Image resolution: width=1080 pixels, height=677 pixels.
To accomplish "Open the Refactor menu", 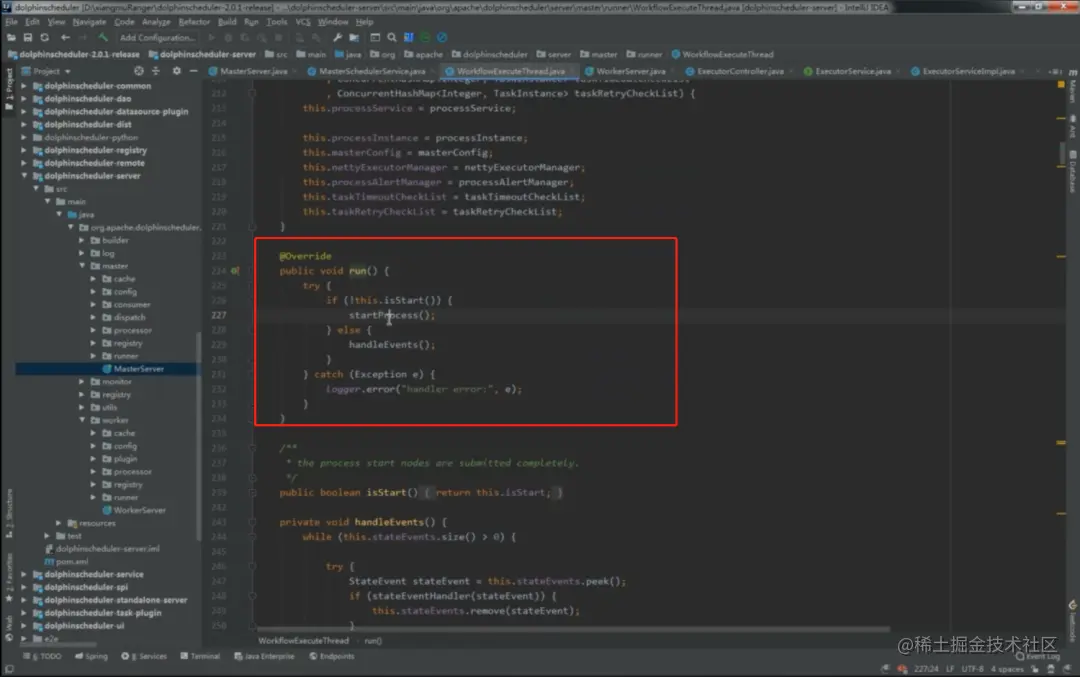I will pyautogui.click(x=194, y=22).
